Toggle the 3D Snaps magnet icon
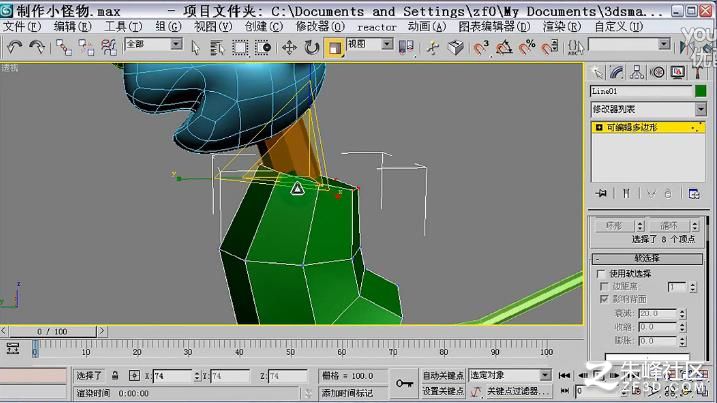 click(x=480, y=48)
